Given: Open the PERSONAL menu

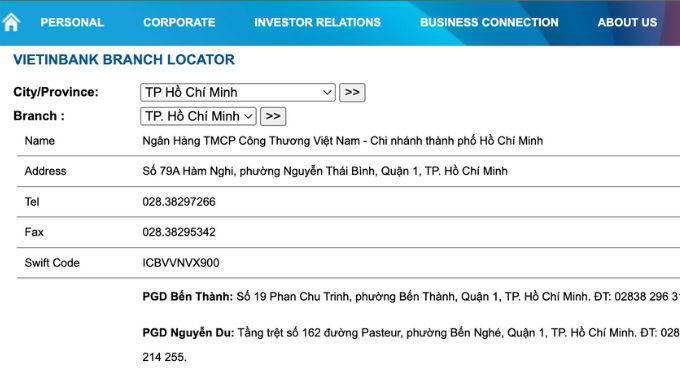Looking at the screenshot, I should click(72, 23).
